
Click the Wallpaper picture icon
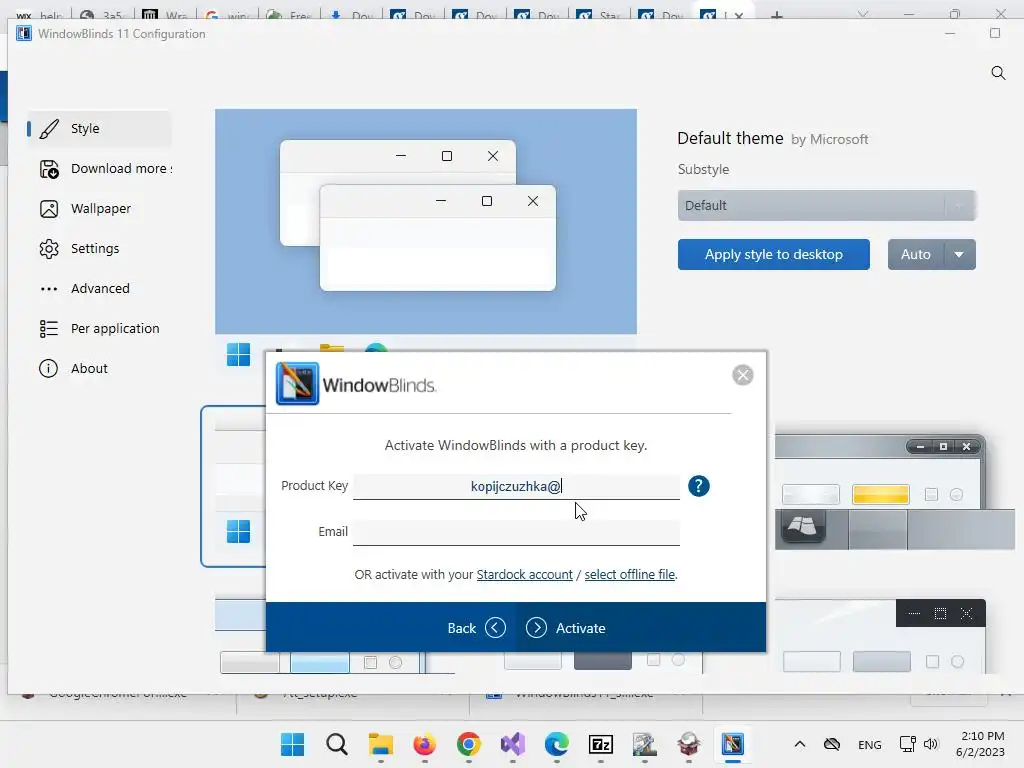click(x=49, y=209)
